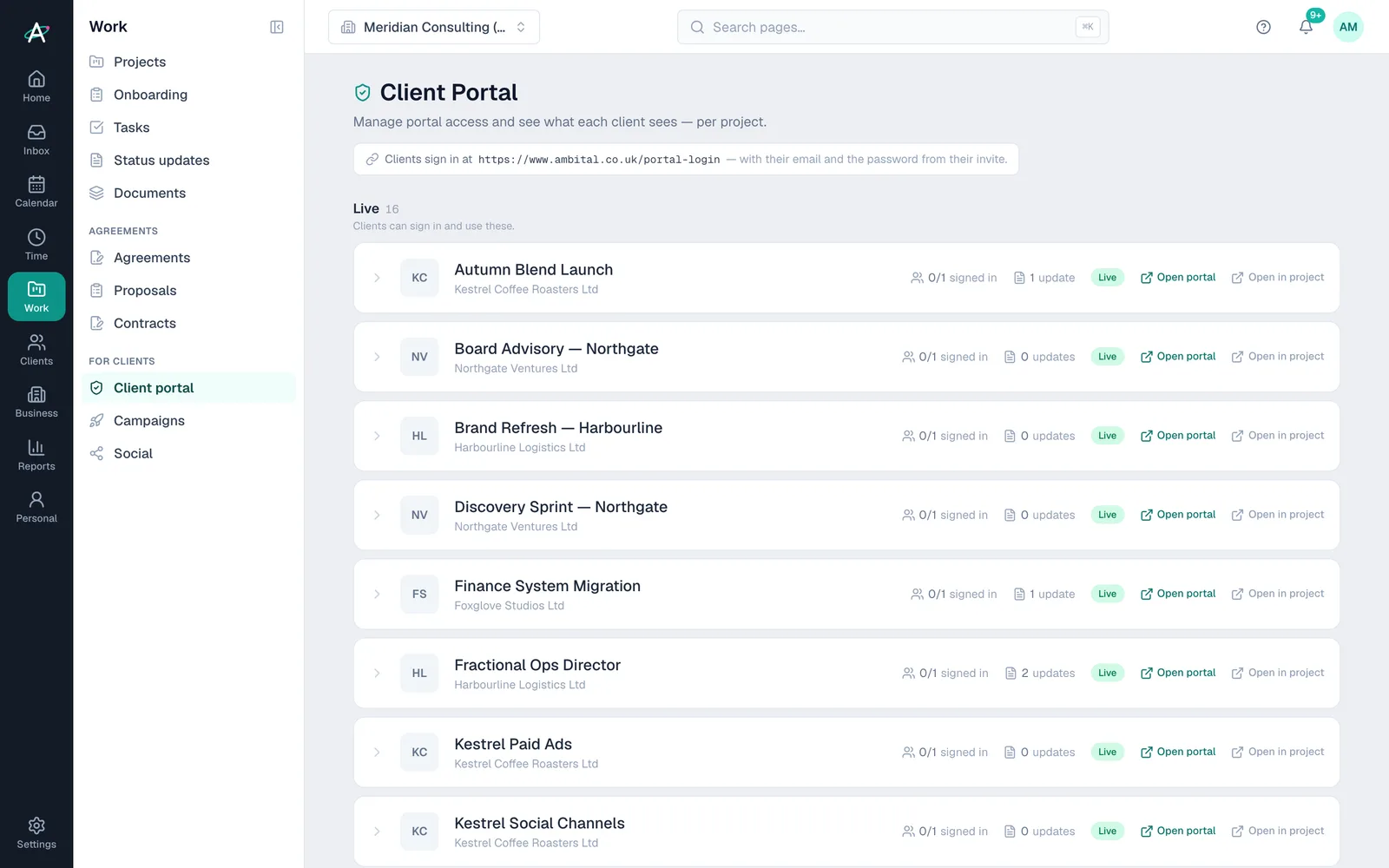Open Documents in the Work sidebar
Screen dimensions: 1389x868
coord(188,193)
